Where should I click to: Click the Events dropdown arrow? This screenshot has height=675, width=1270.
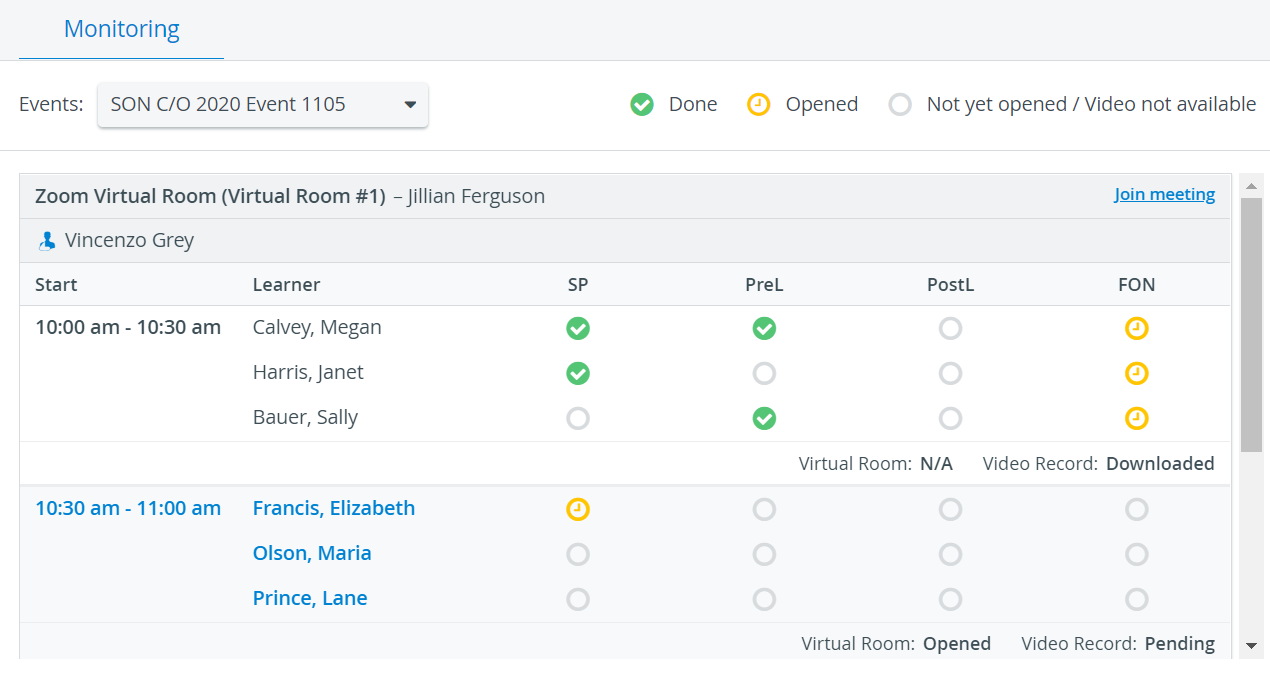[x=410, y=105]
